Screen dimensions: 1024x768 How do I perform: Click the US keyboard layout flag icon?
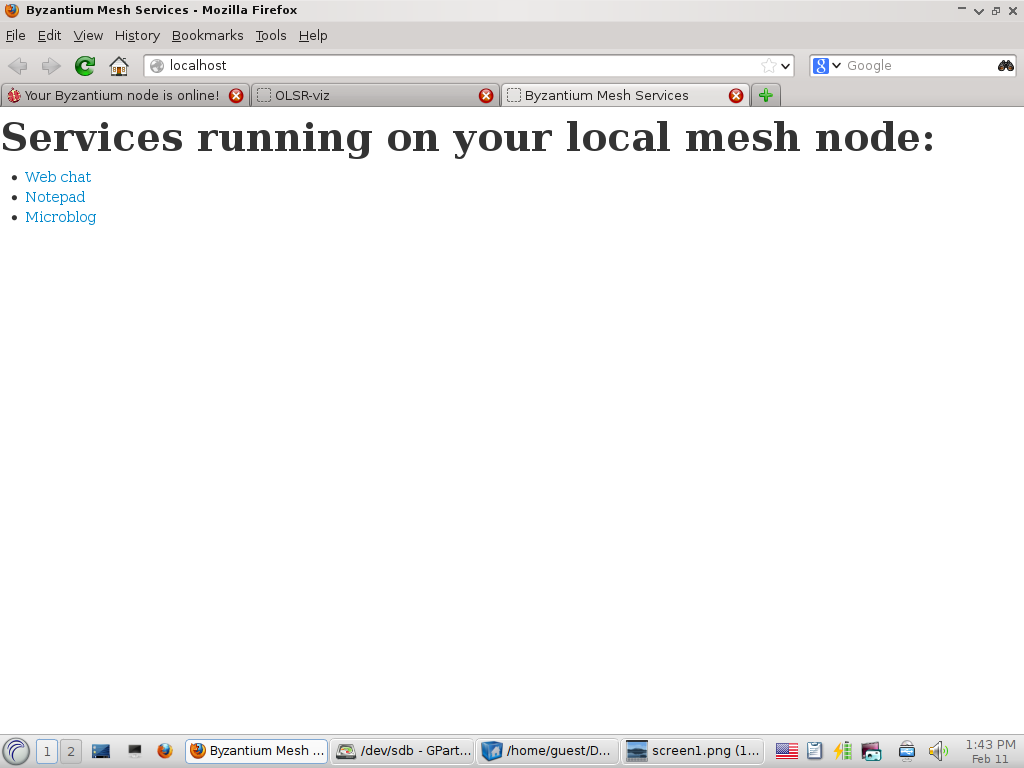786,750
